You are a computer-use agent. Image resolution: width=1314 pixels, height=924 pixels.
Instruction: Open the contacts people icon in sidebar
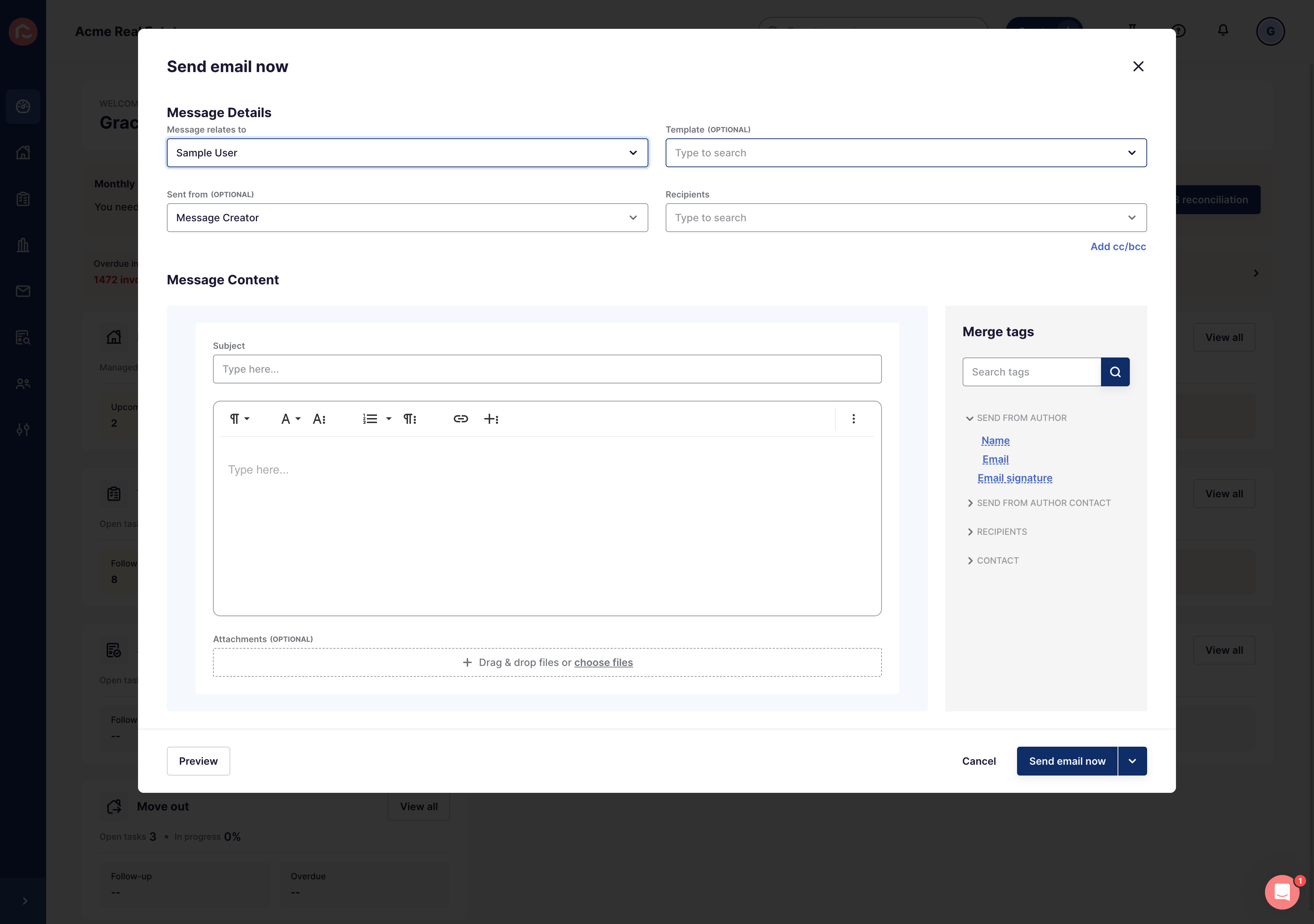[x=23, y=383]
